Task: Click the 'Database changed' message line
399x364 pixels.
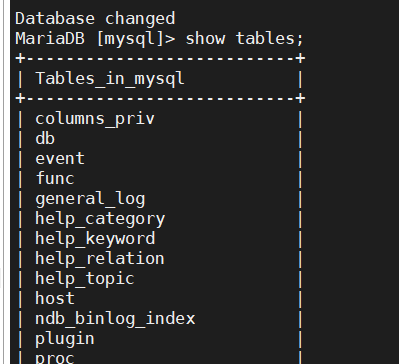Action: (95, 18)
